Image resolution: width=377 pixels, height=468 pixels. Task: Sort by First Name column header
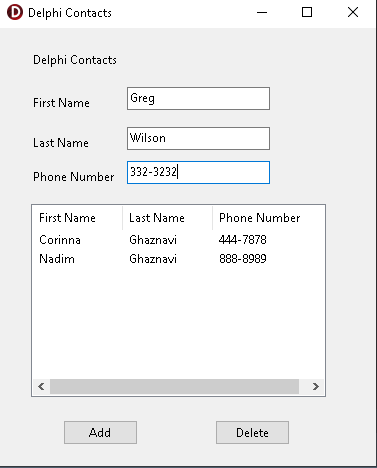pyautogui.click(x=77, y=218)
